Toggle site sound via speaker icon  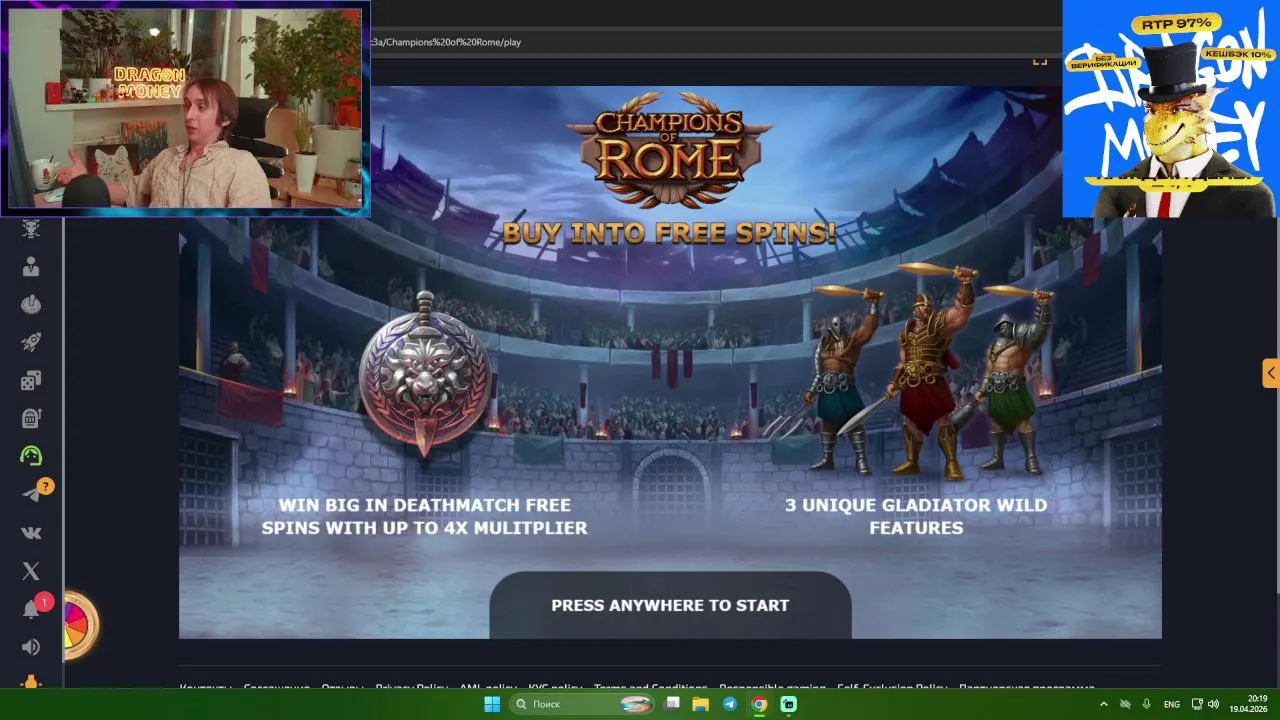[x=31, y=647]
